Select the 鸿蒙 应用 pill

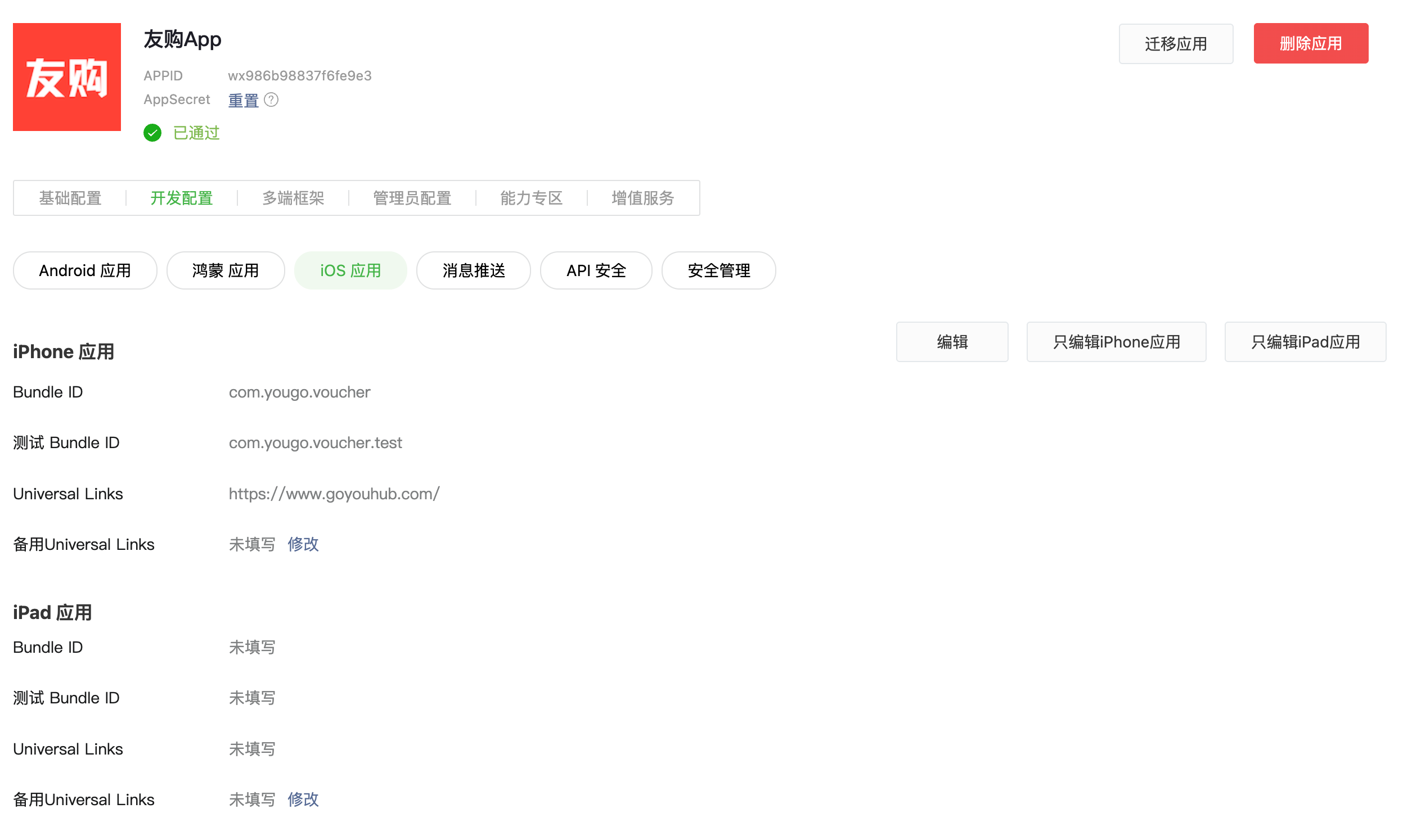(226, 270)
